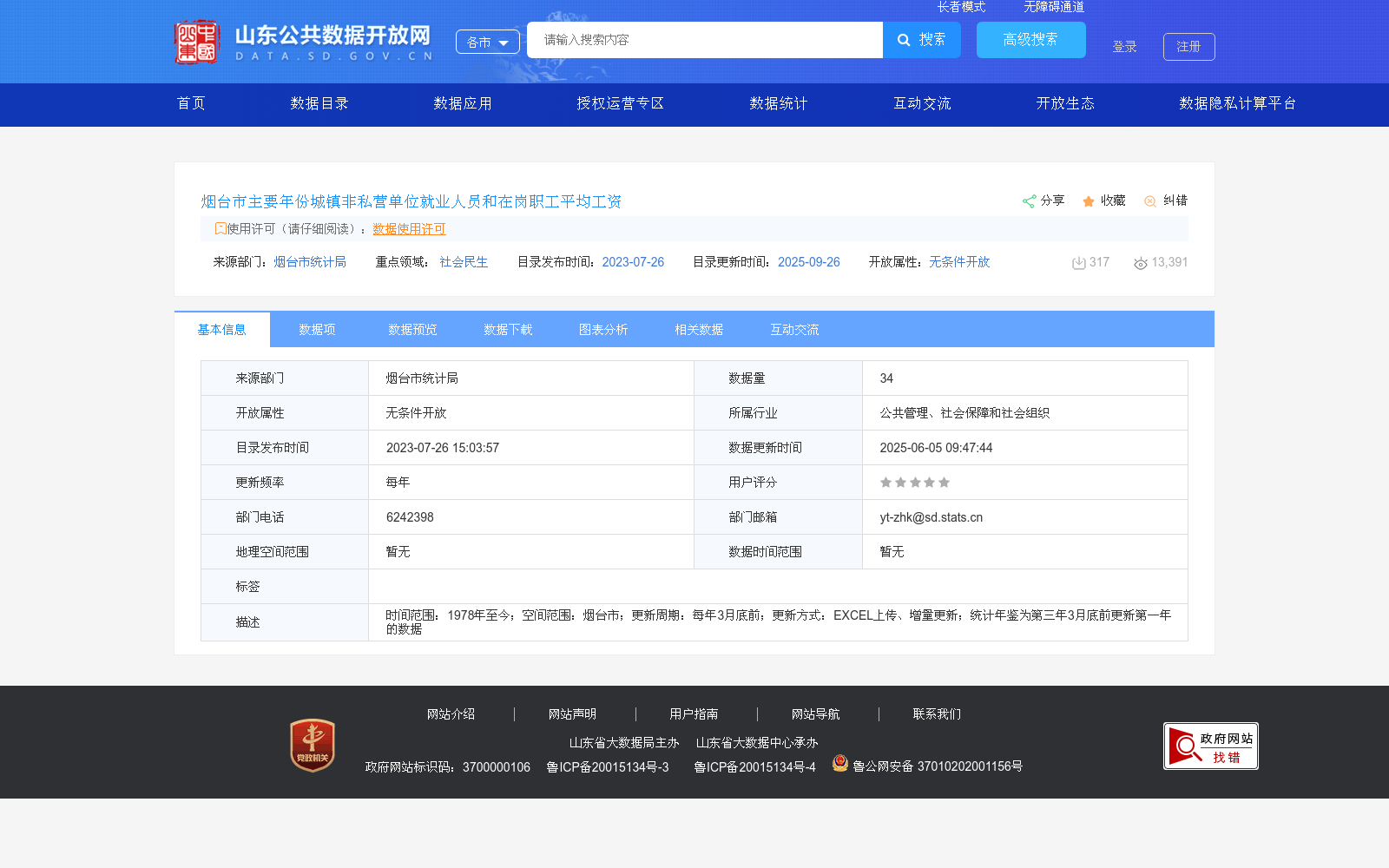Click inside the search input field
1389x868 pixels.
(x=703, y=39)
